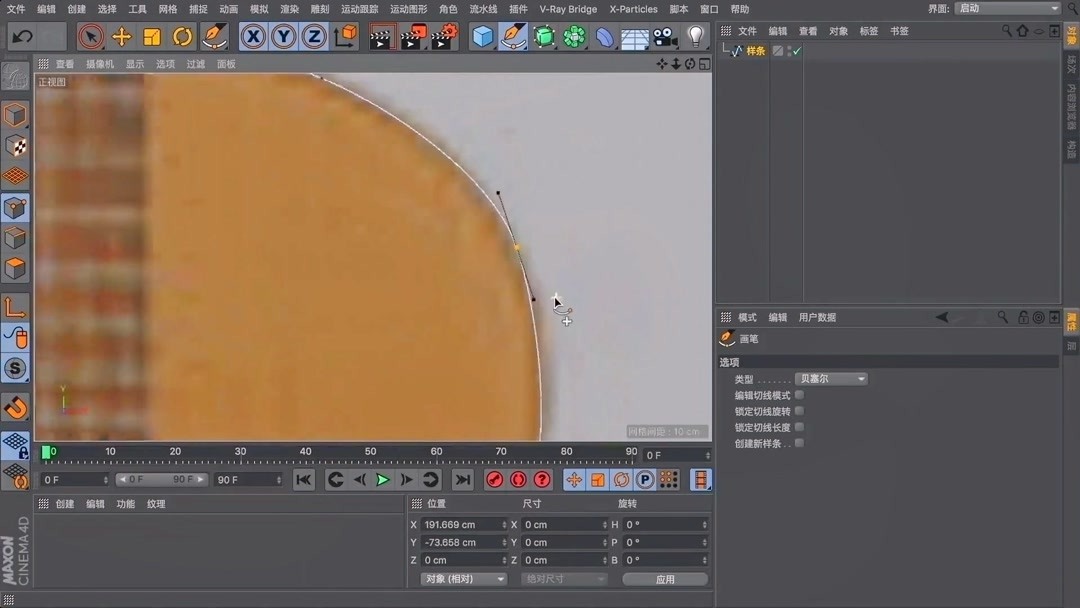Toggle the green enable checkmark of 样条
This screenshot has height=608, width=1080.
tap(796, 50)
